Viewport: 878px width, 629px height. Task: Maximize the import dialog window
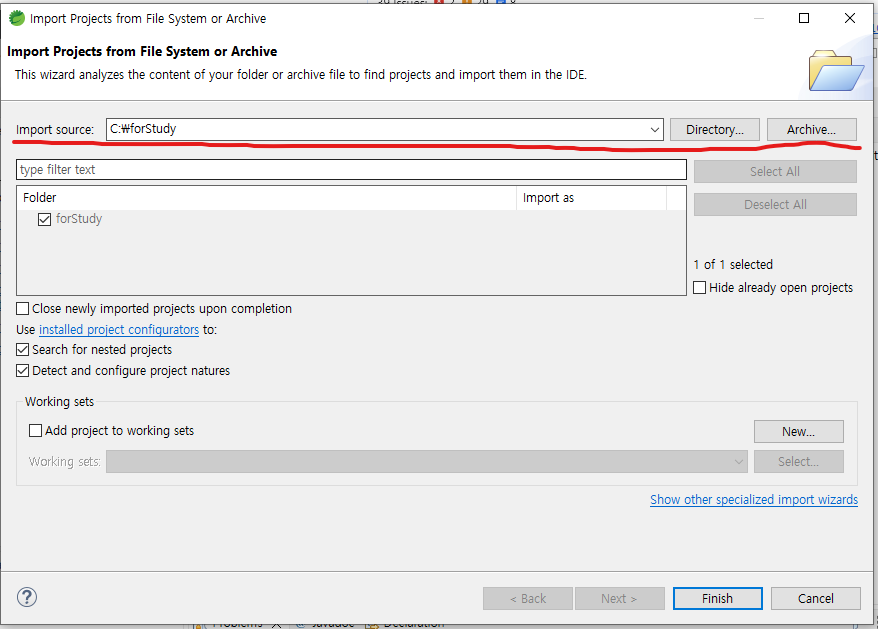[804, 18]
